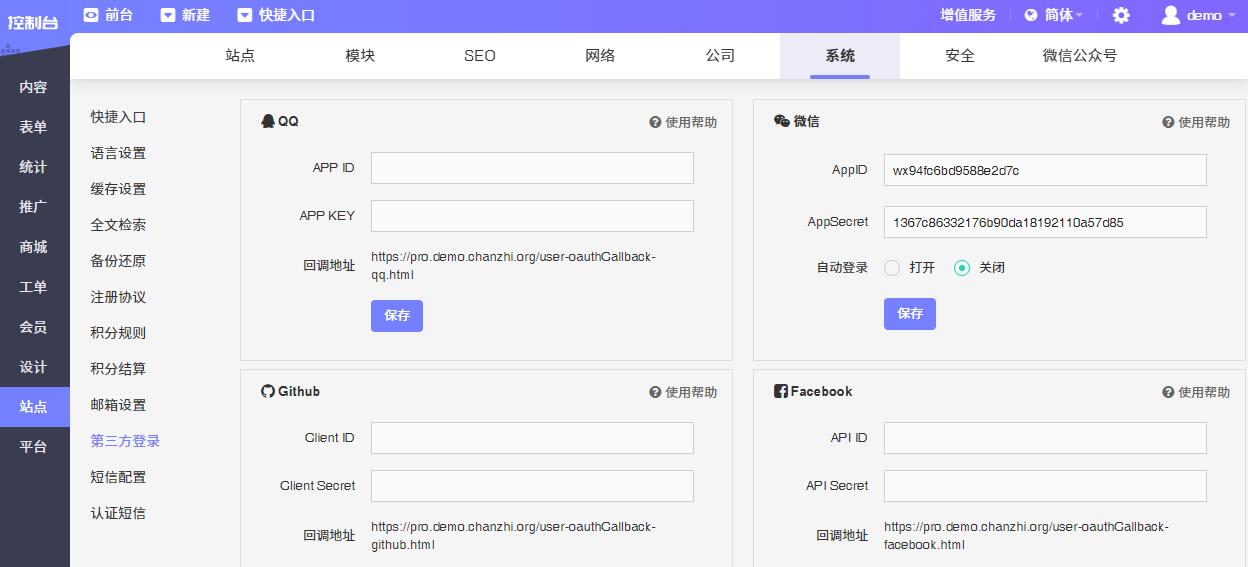Click the help question icon in the QQ panel
This screenshot has height=567, width=1248.
[655, 122]
